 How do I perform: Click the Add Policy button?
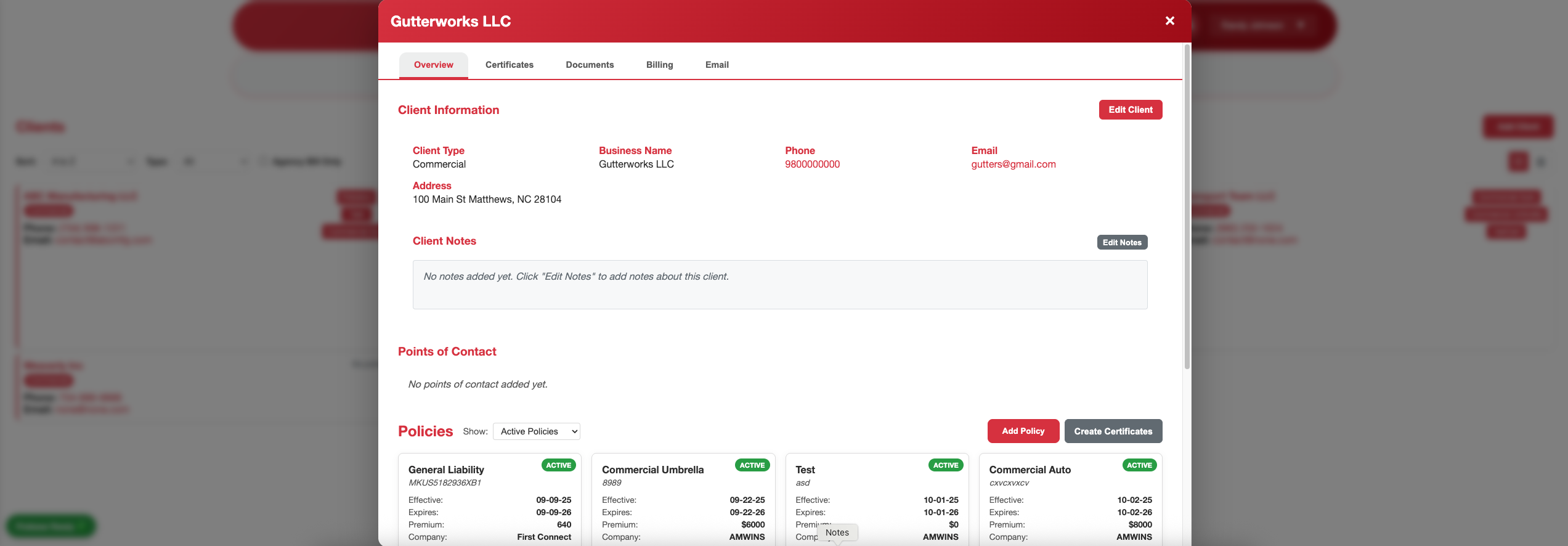click(x=1023, y=431)
